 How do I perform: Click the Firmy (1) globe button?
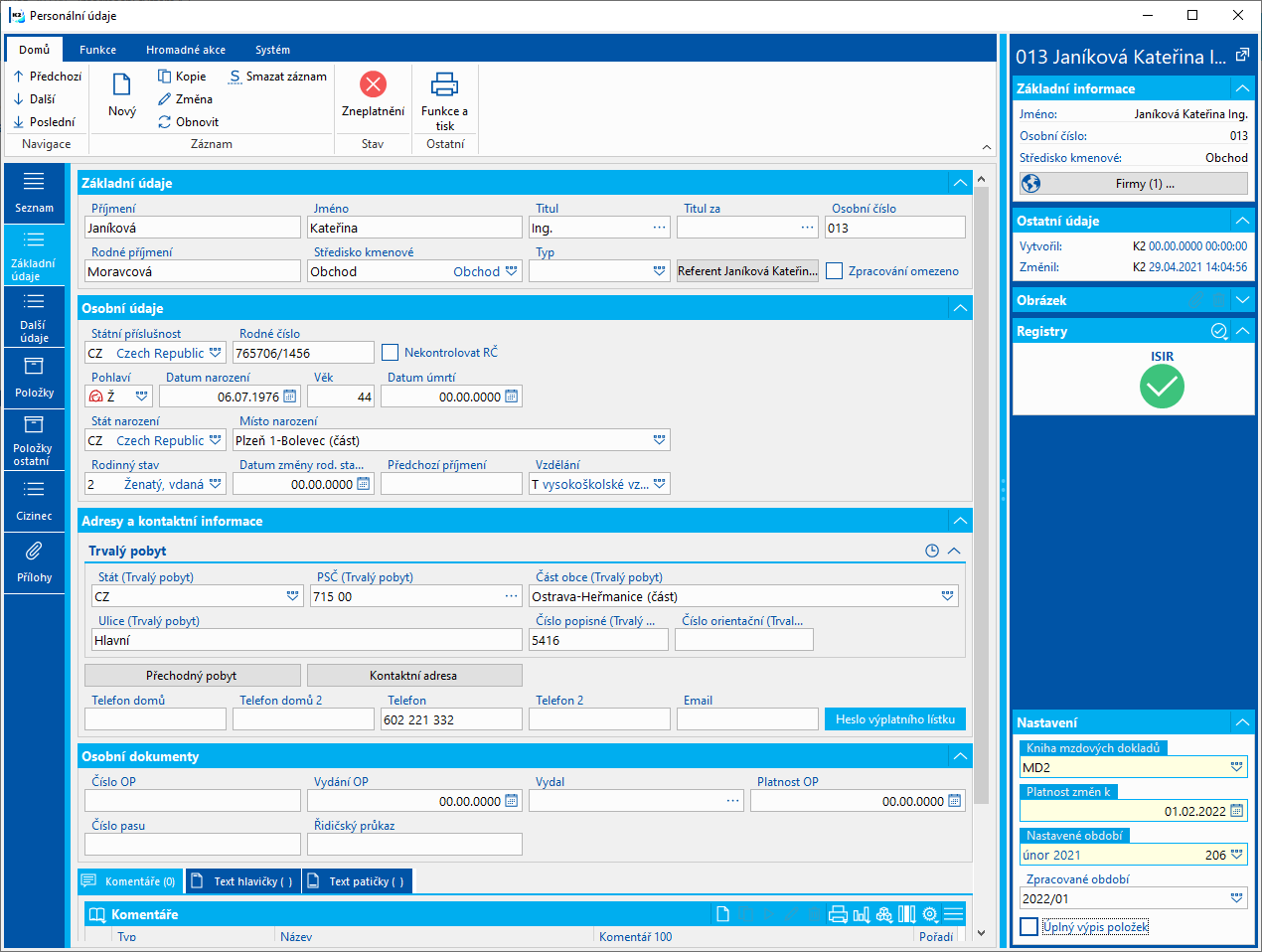(1133, 184)
